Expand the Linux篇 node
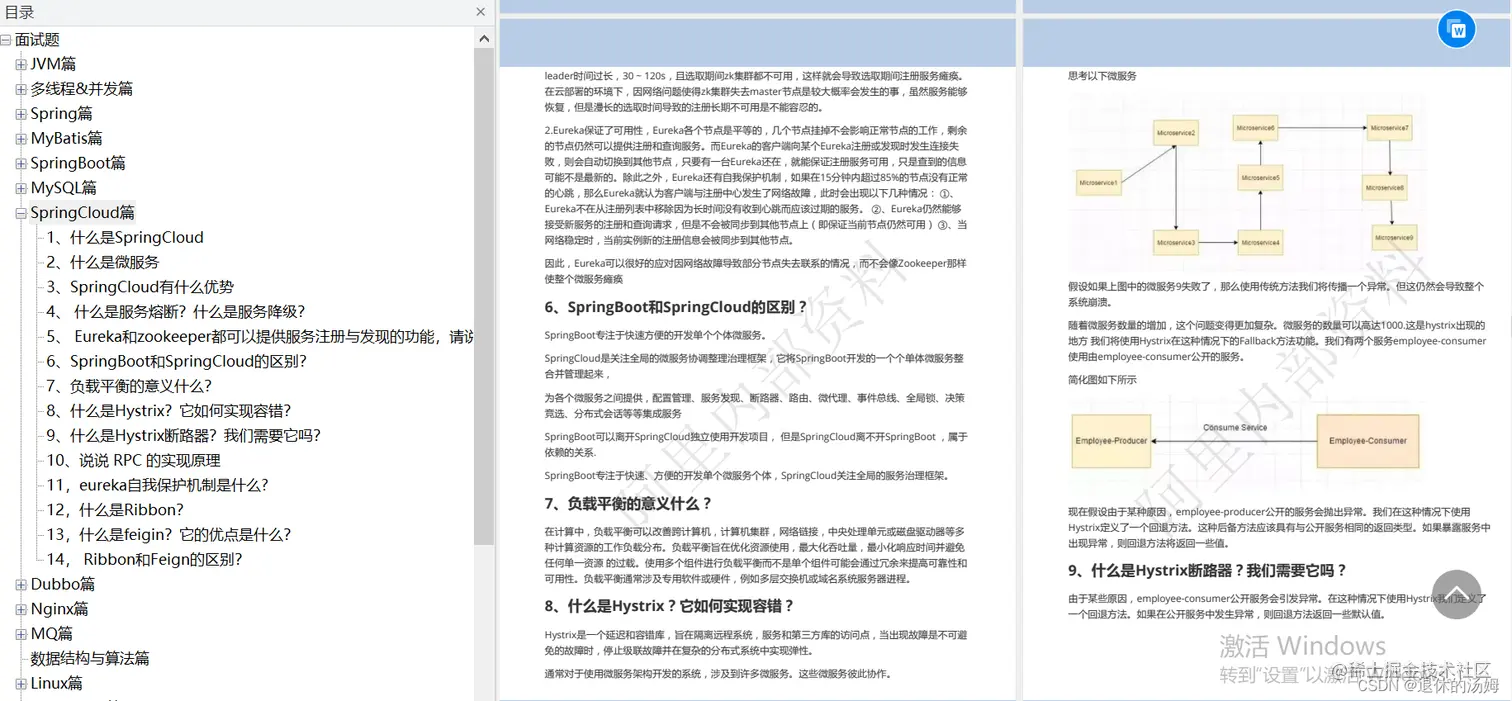Screen dimensions: 1512x701 coord(21,683)
